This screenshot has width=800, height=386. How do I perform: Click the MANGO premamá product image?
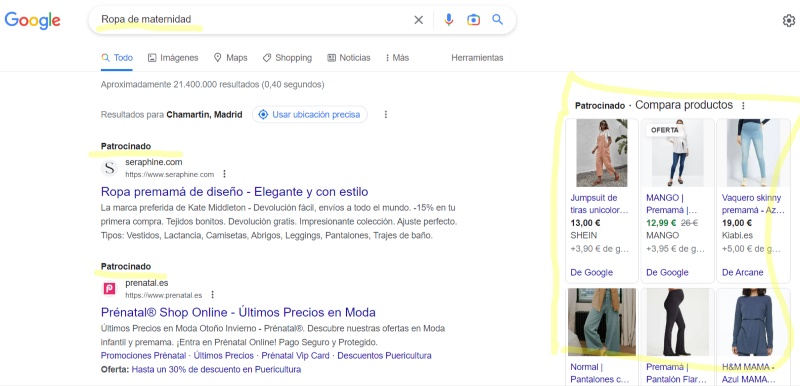pyautogui.click(x=678, y=153)
